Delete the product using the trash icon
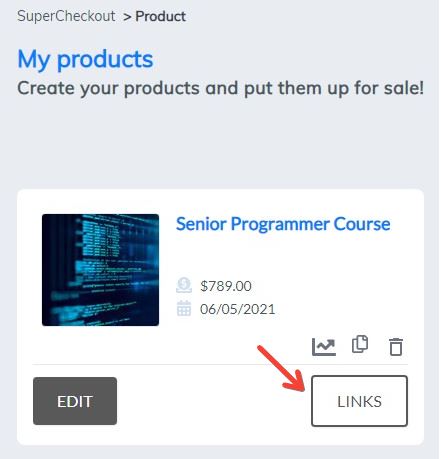The height and width of the screenshot is (459, 441). (x=396, y=347)
